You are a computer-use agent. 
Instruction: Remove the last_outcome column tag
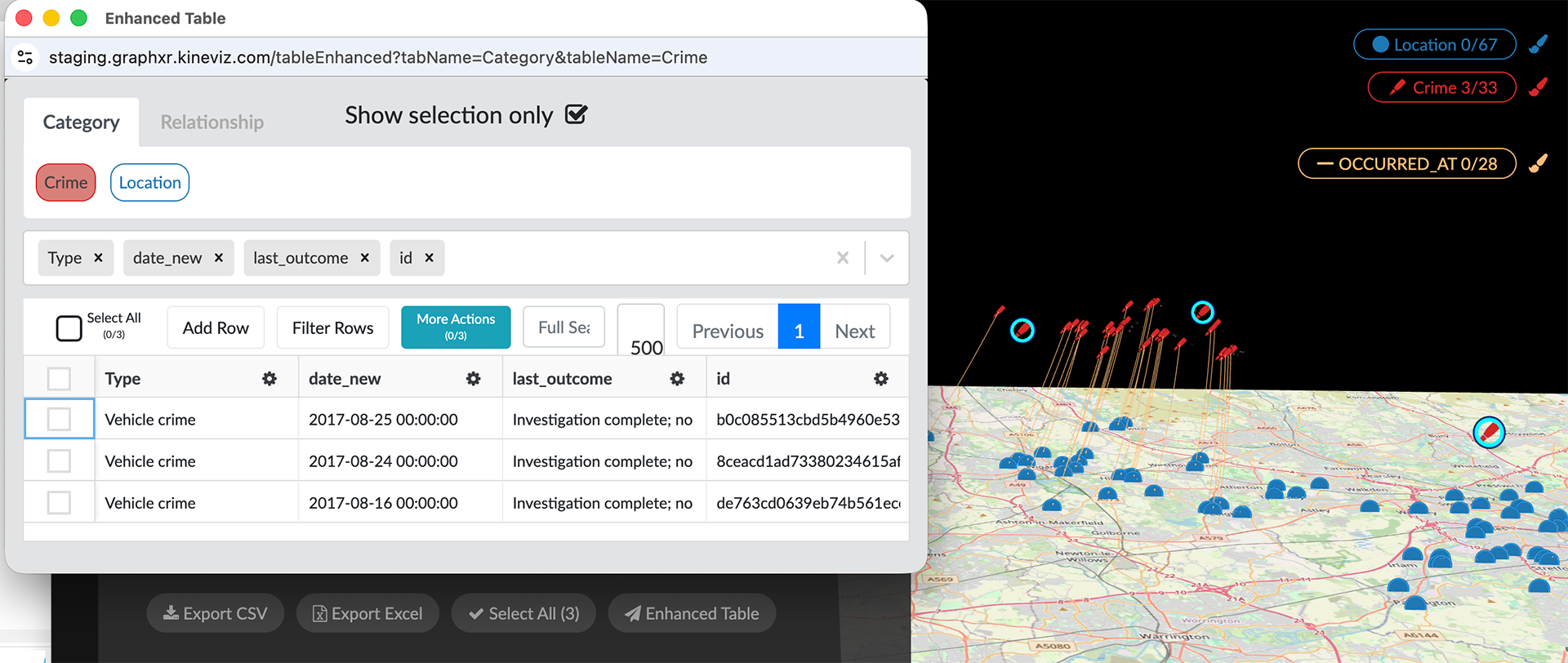(365, 258)
